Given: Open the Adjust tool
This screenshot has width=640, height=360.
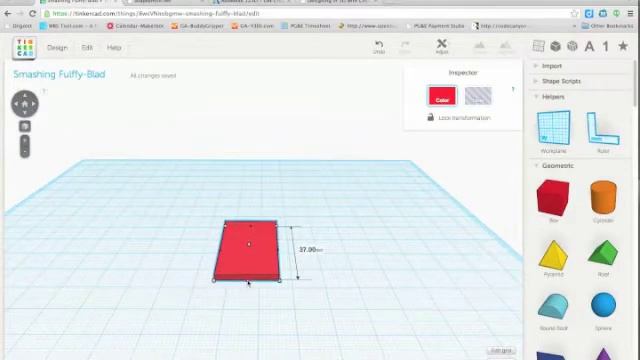Looking at the screenshot, I should point(442,47).
